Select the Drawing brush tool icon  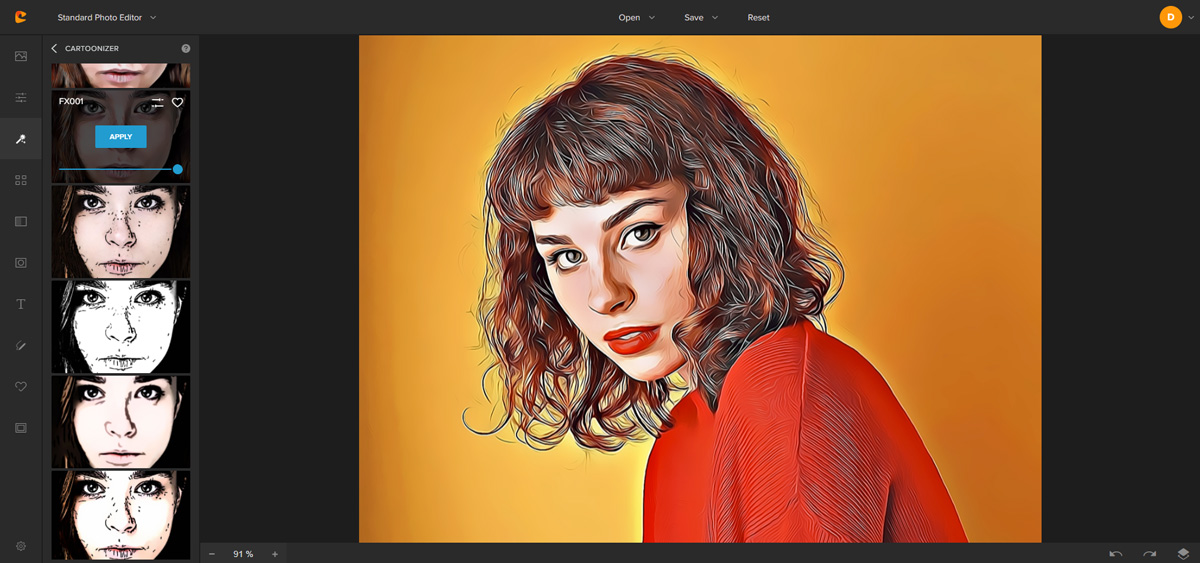(20, 346)
